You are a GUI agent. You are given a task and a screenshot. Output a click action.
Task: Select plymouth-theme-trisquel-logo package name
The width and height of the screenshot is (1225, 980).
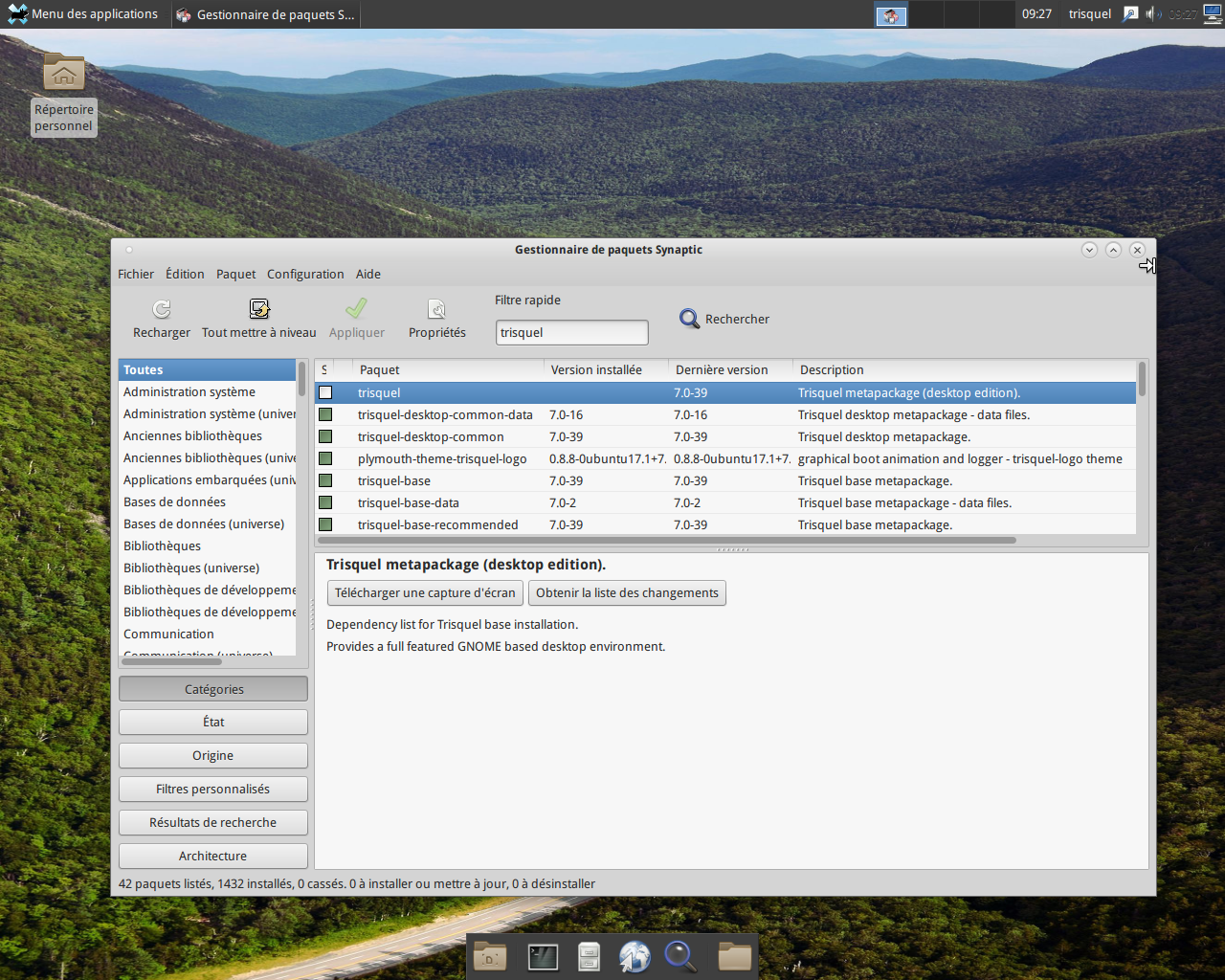point(442,459)
